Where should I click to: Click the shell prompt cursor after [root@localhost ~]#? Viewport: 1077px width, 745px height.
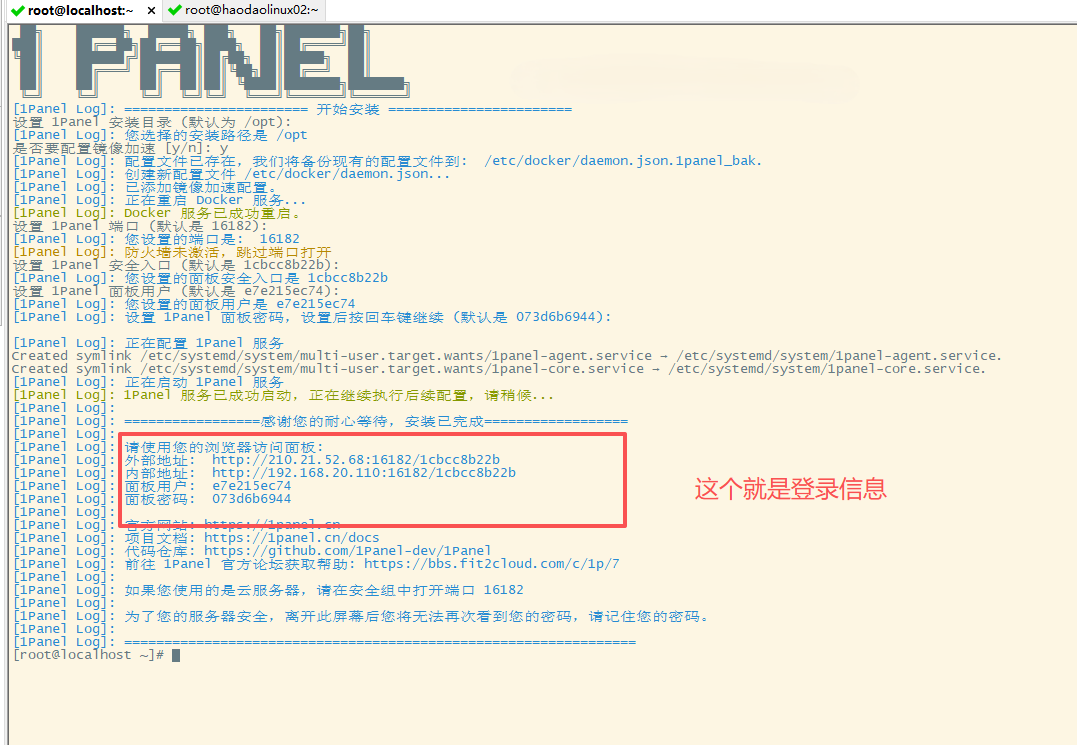[176, 655]
